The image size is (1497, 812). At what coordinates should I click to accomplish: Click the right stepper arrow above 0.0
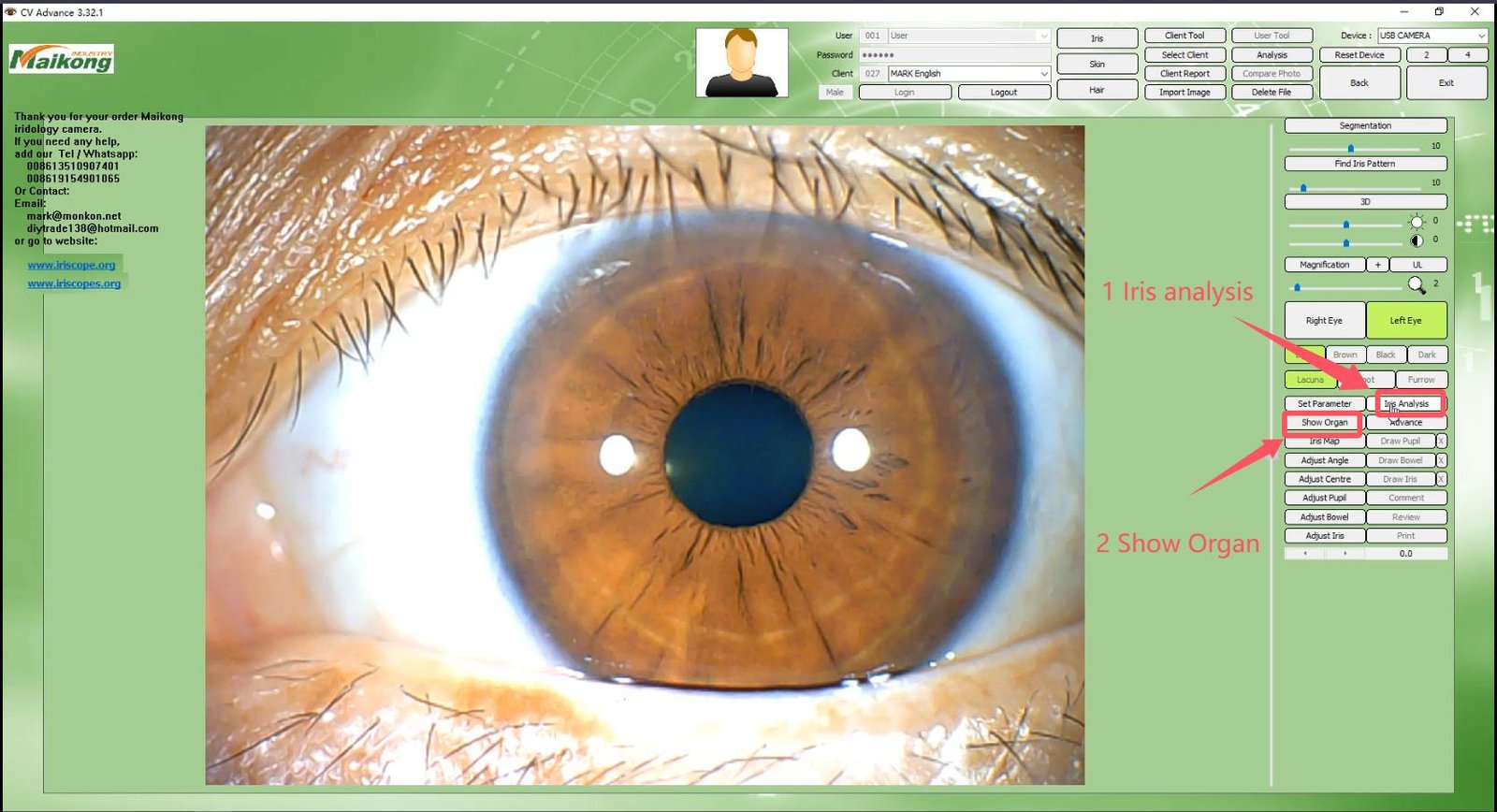(x=1345, y=554)
